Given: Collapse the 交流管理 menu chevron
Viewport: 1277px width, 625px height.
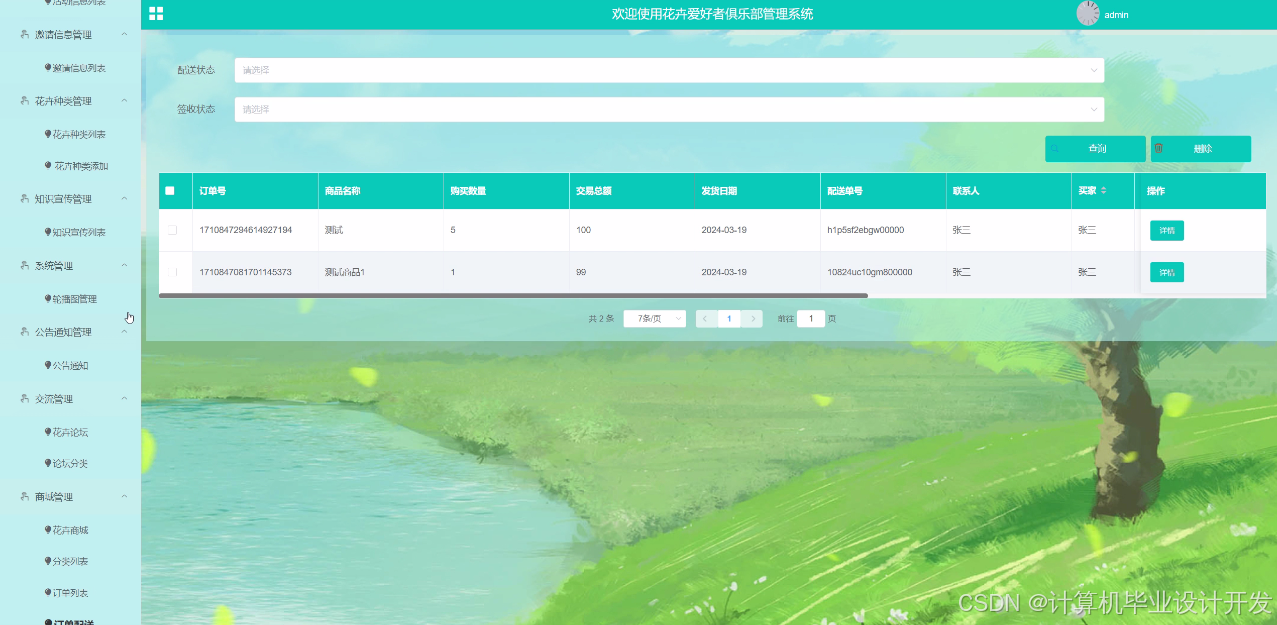Looking at the screenshot, I should click(124, 399).
